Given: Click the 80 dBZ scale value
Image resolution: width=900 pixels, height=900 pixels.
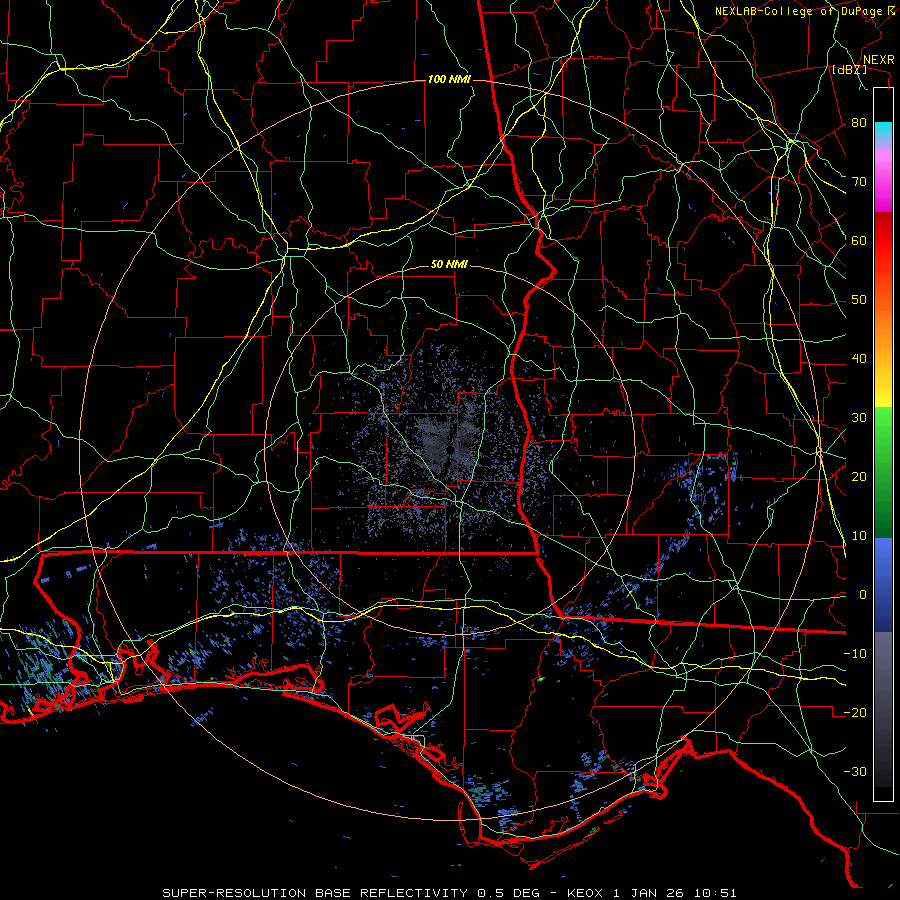Looking at the screenshot, I should pos(859,123).
